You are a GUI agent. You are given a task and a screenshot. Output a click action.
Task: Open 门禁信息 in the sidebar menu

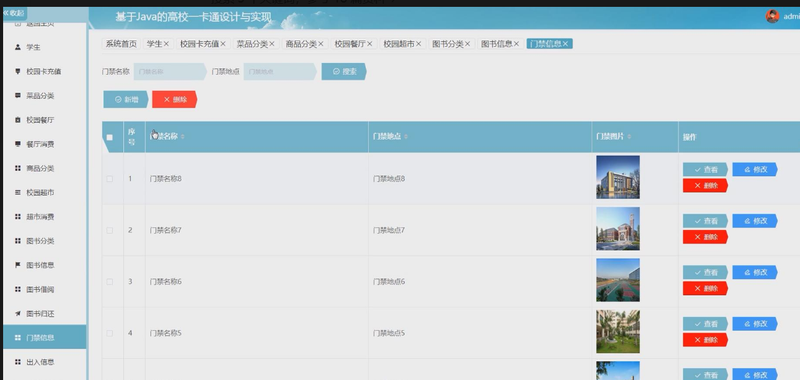44,338
